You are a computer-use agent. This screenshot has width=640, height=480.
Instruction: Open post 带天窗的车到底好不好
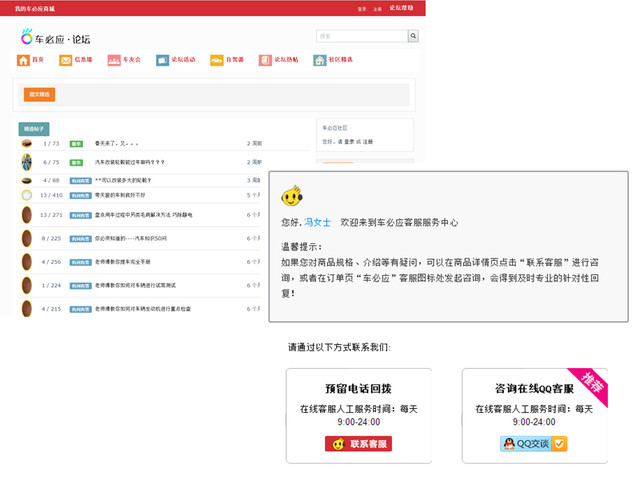tap(120, 195)
